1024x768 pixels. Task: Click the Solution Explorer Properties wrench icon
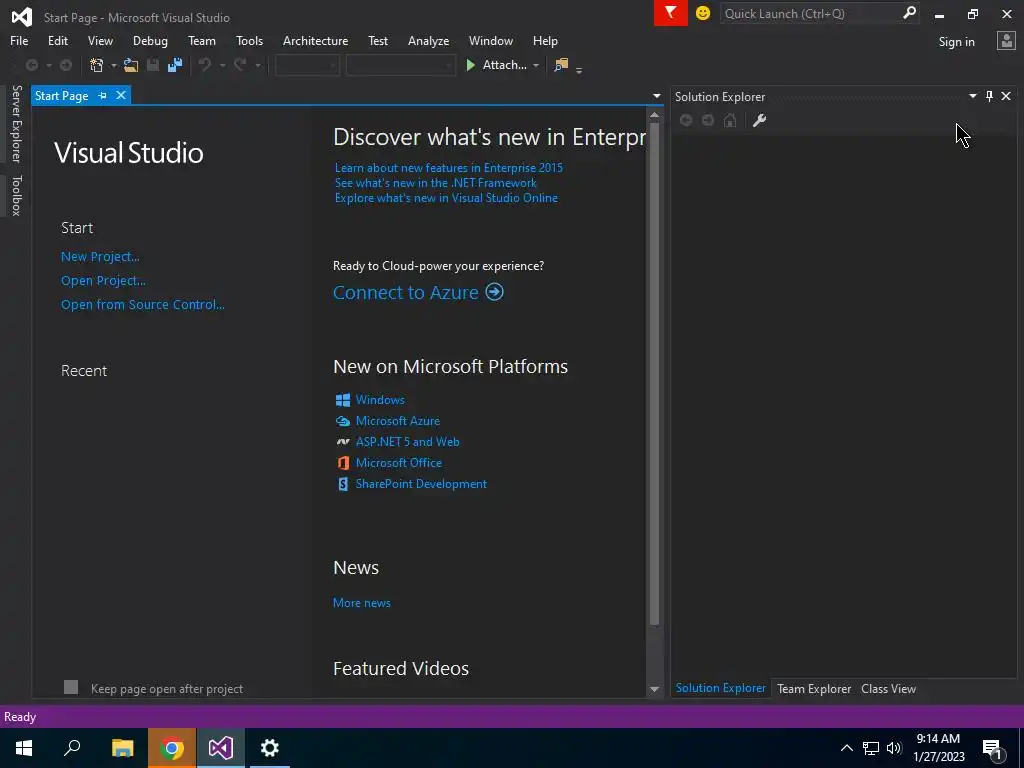tap(759, 120)
